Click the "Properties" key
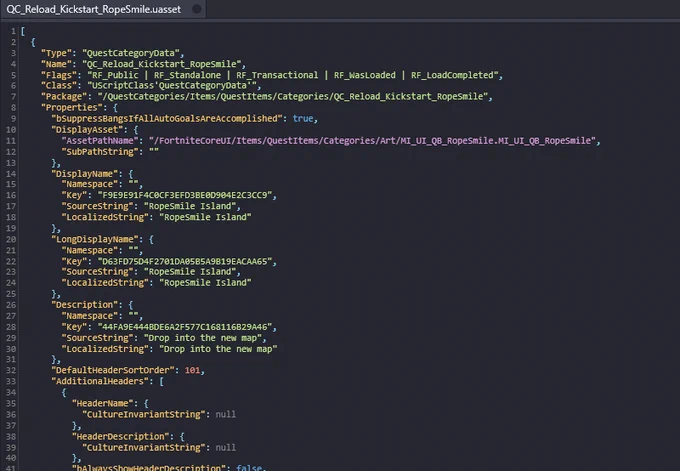Image resolution: width=680 pixels, height=471 pixels. tap(72, 108)
